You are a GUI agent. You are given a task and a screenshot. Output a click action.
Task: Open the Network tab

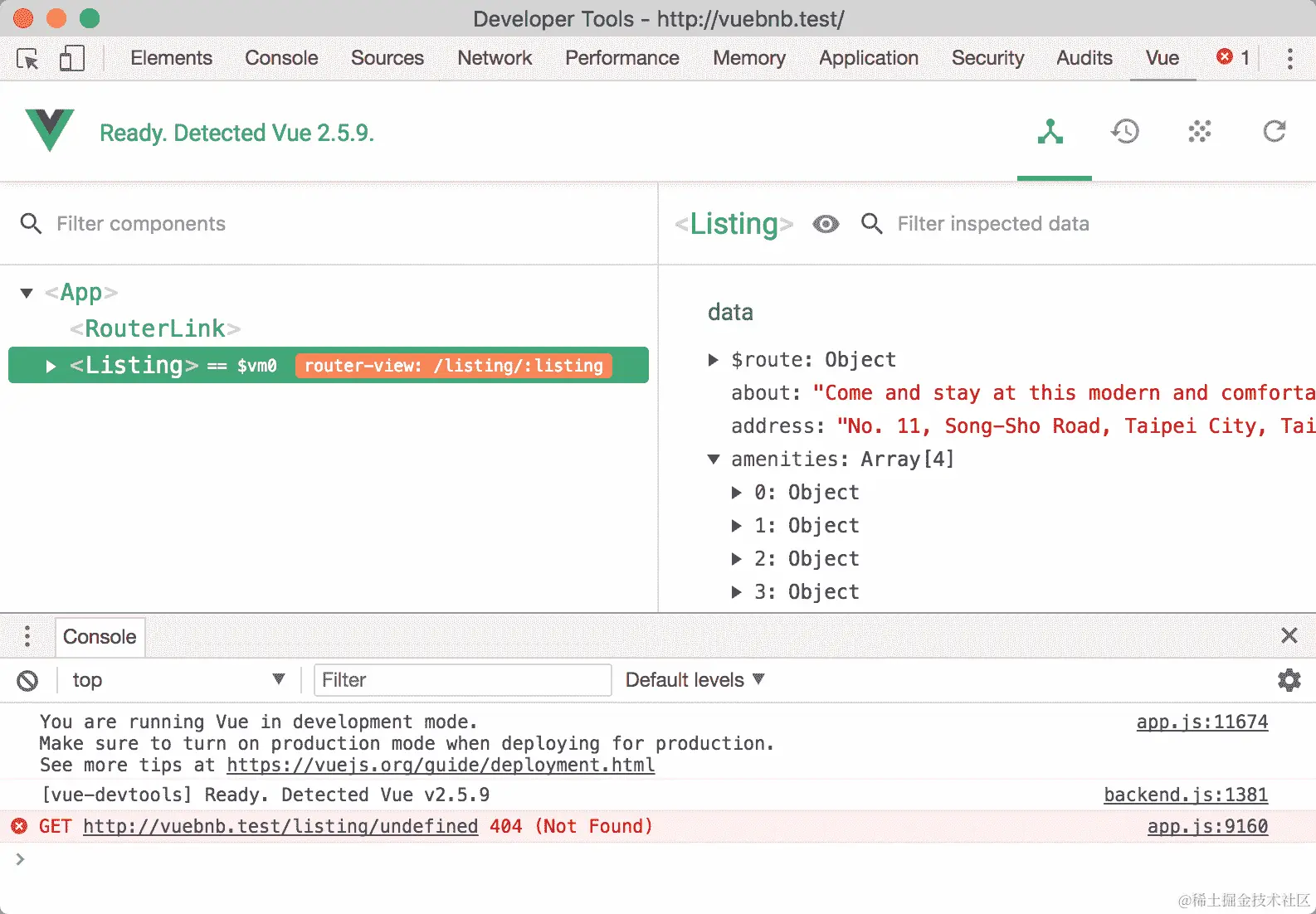tap(495, 58)
